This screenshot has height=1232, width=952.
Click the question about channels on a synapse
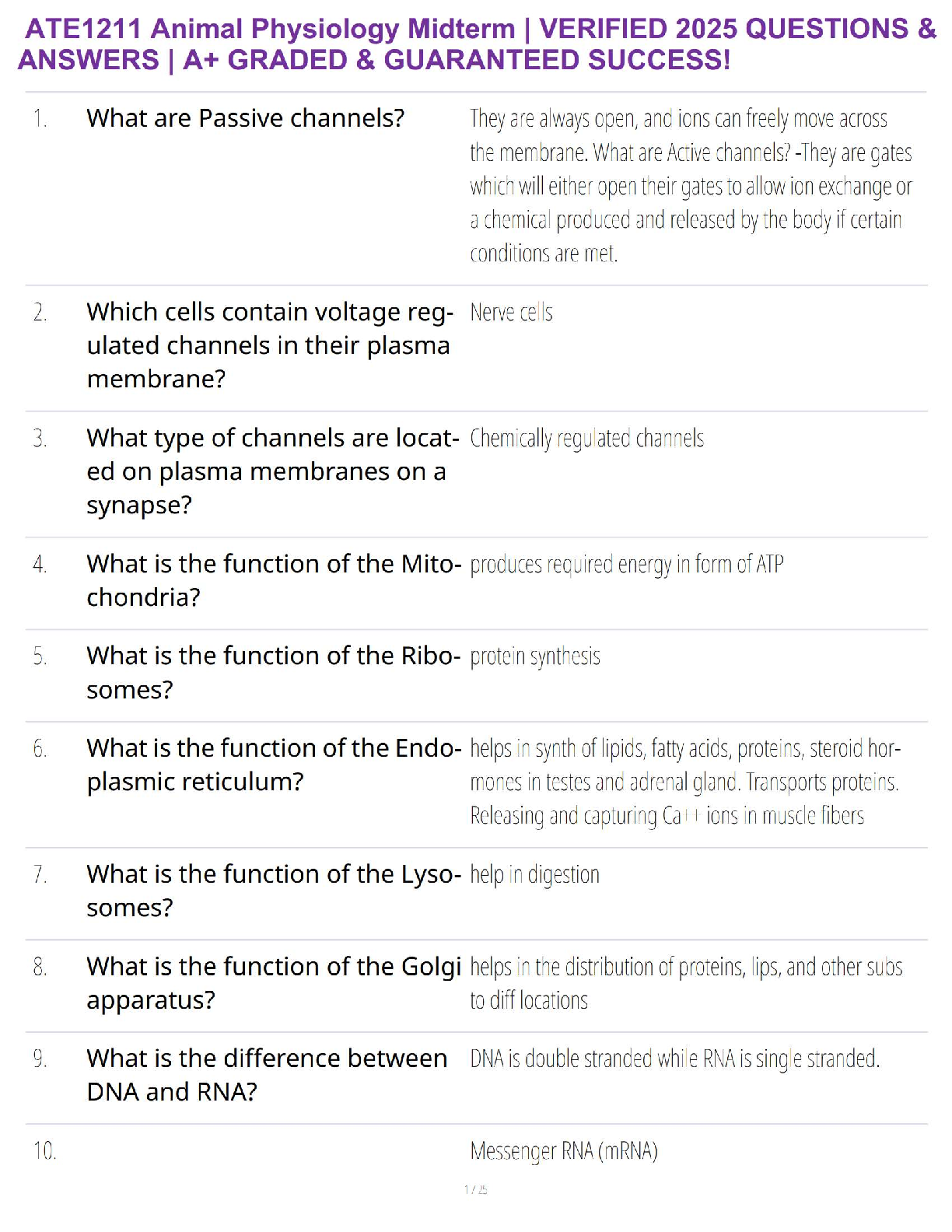272,471
